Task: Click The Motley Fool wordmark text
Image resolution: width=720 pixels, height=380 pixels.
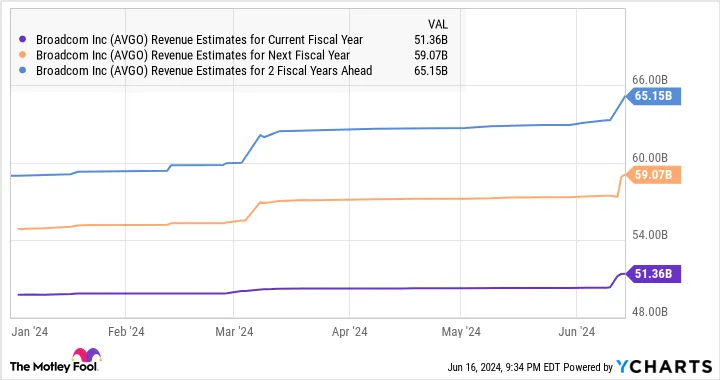Action: (x=54, y=367)
